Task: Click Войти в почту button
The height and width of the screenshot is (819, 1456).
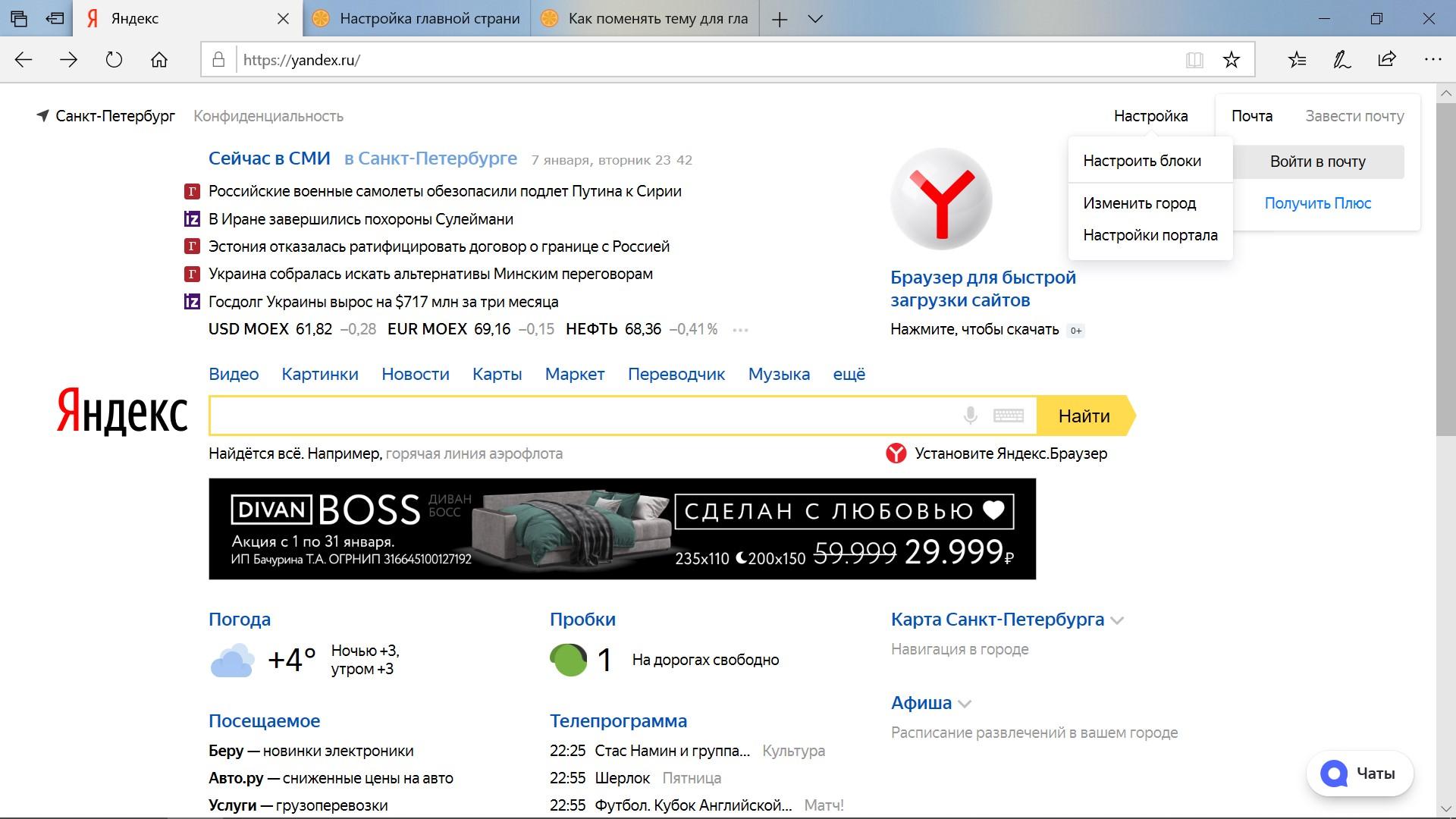Action: [x=1318, y=162]
